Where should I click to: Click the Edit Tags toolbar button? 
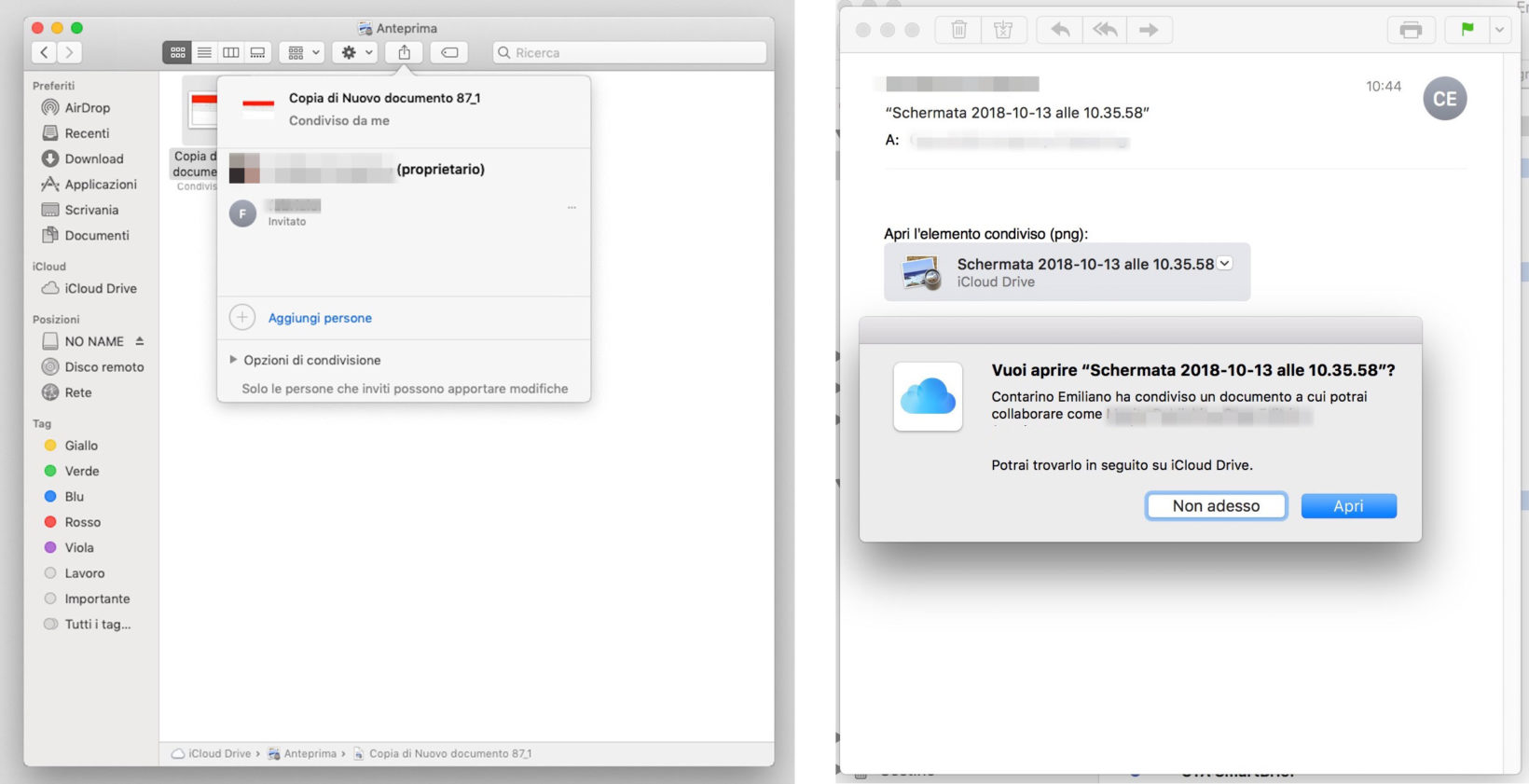click(448, 53)
